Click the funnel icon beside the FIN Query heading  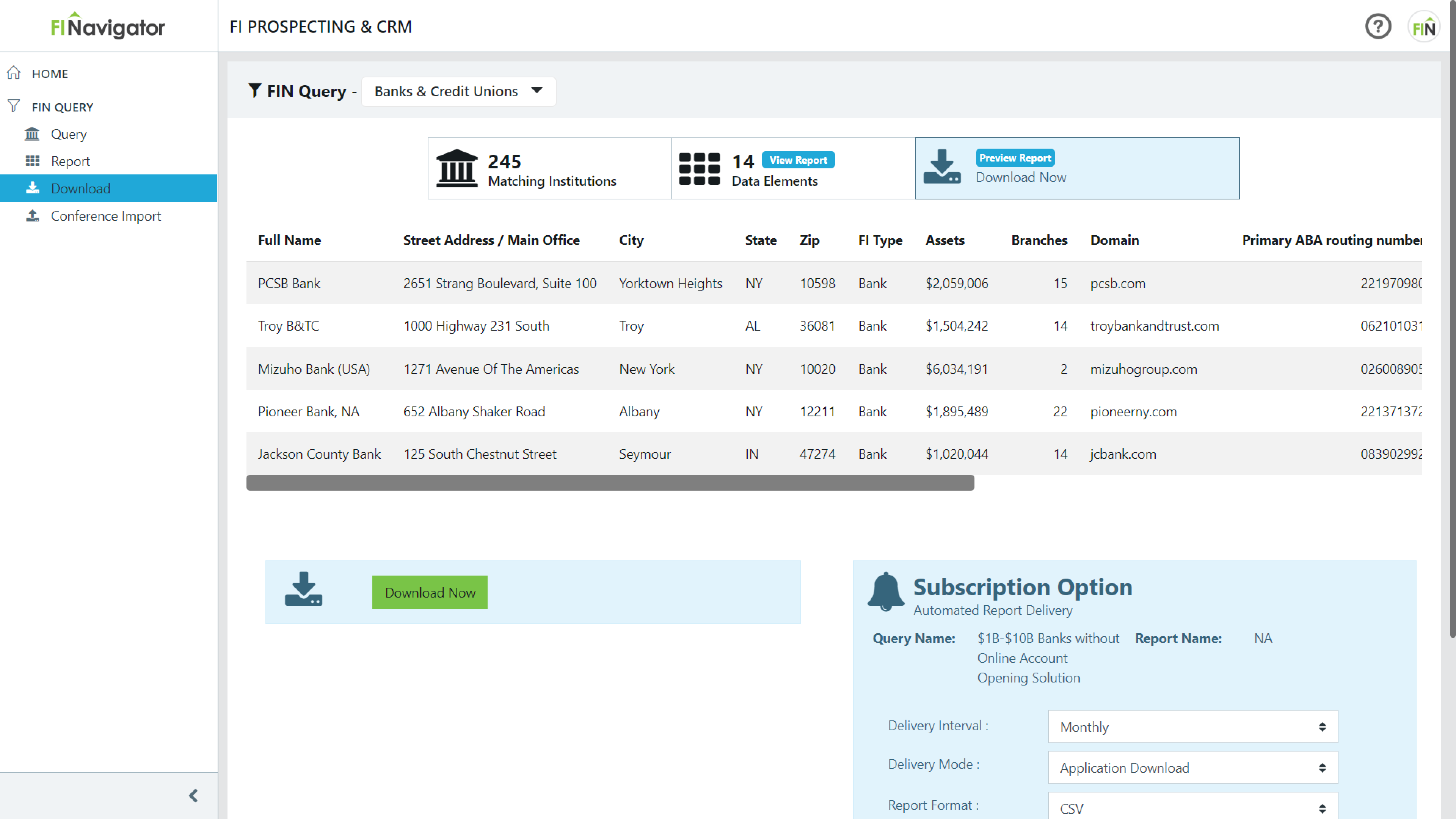tap(254, 91)
